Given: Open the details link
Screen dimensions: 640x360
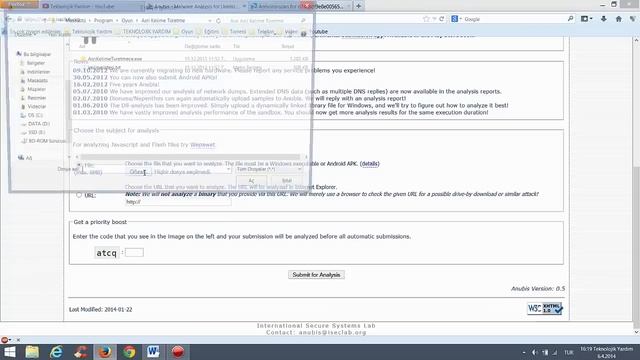Looking at the screenshot, I should pyautogui.click(x=370, y=164).
